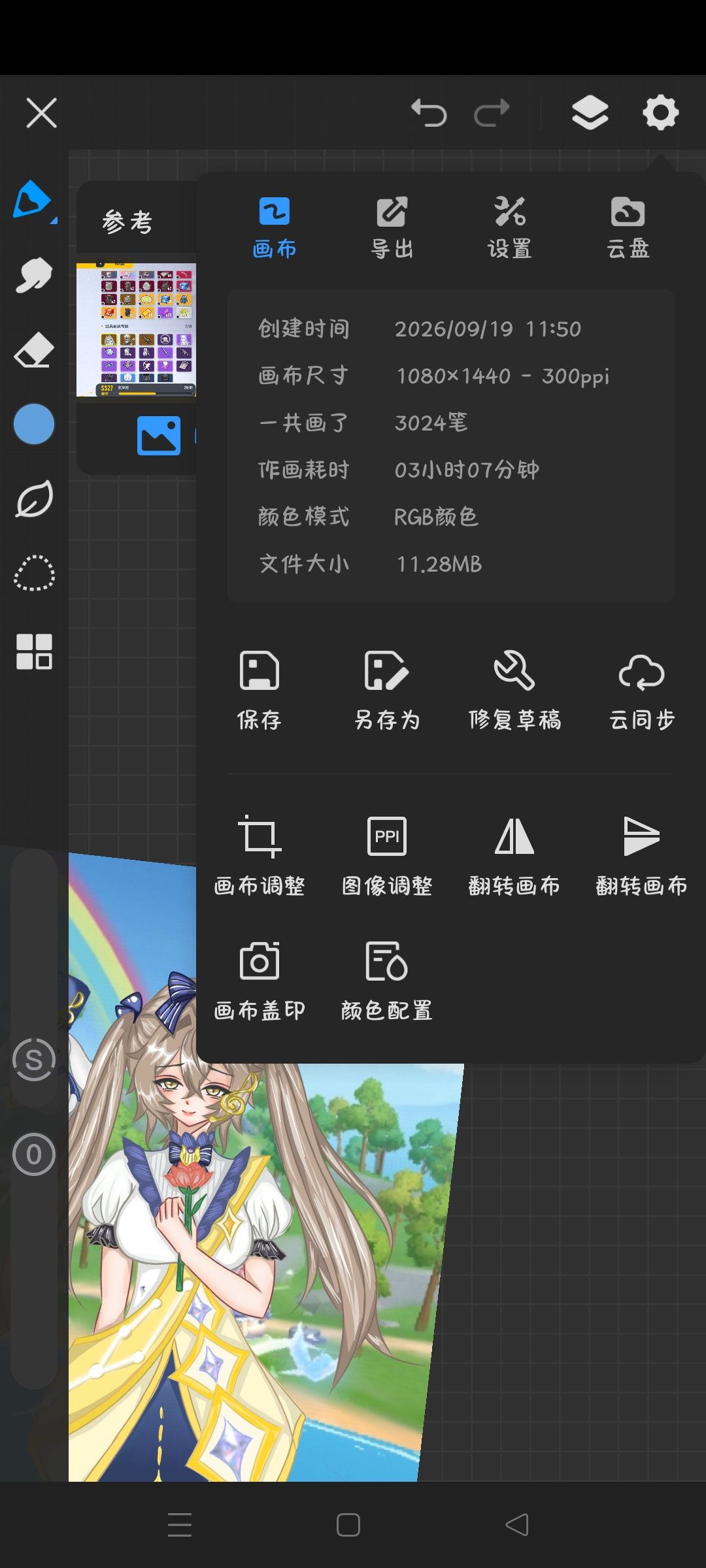Tap the circled 0 button
Screen dimensions: 706x1568
[34, 1154]
